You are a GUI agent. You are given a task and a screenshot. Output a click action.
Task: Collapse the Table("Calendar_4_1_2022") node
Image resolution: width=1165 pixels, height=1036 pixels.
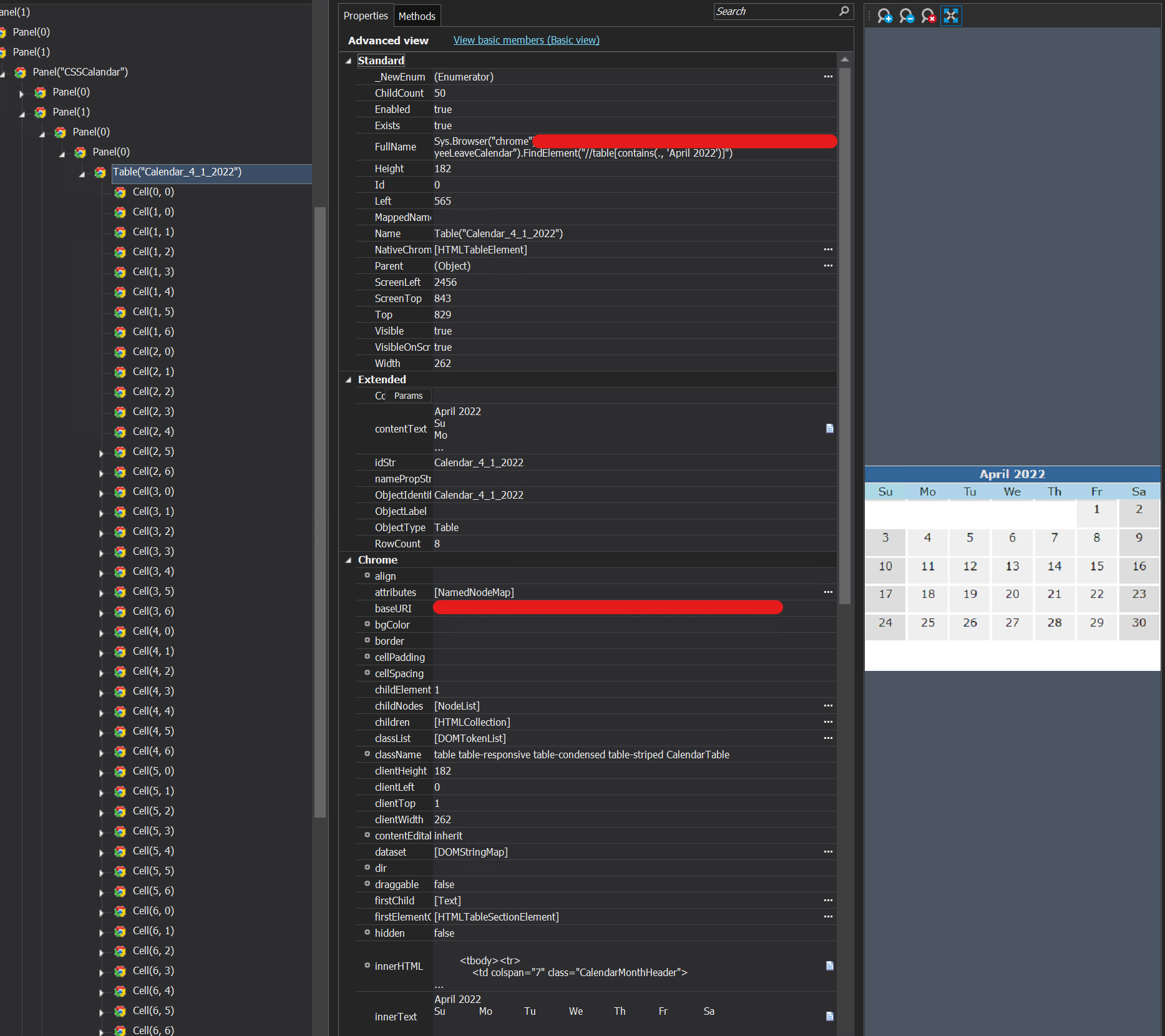coord(81,173)
